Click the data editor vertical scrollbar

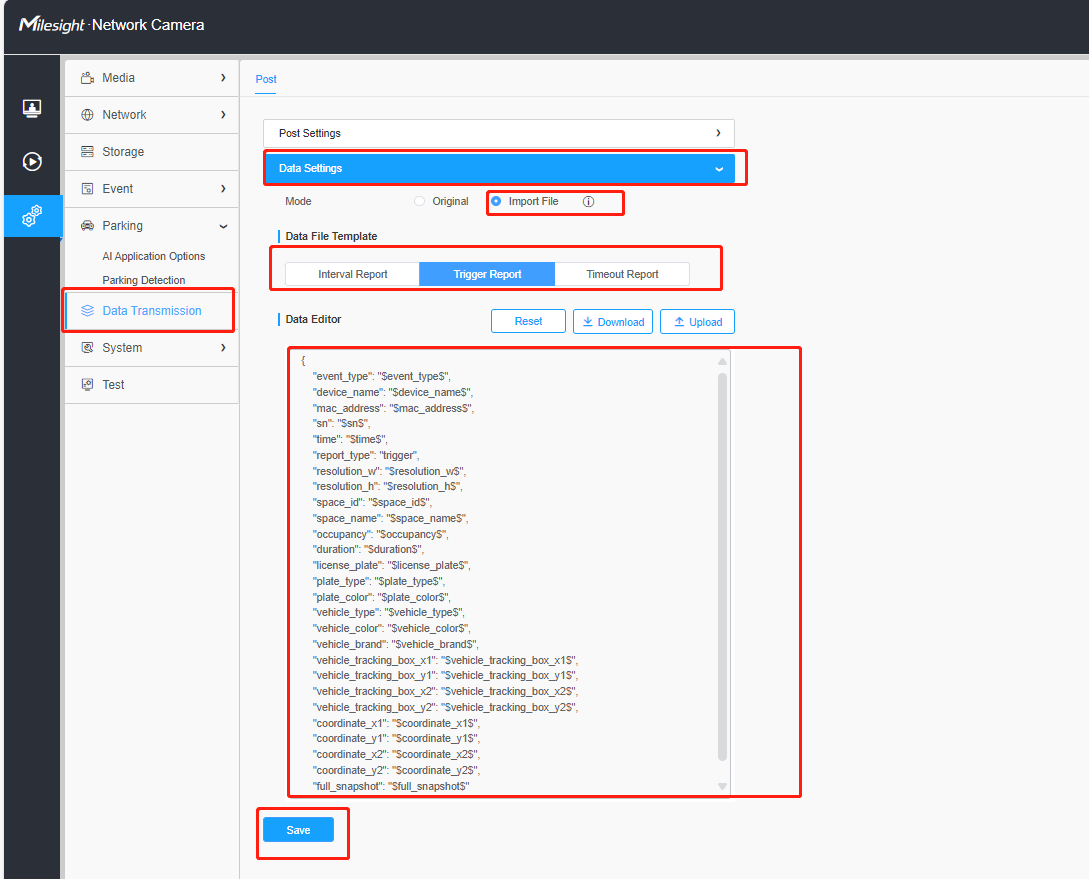722,567
